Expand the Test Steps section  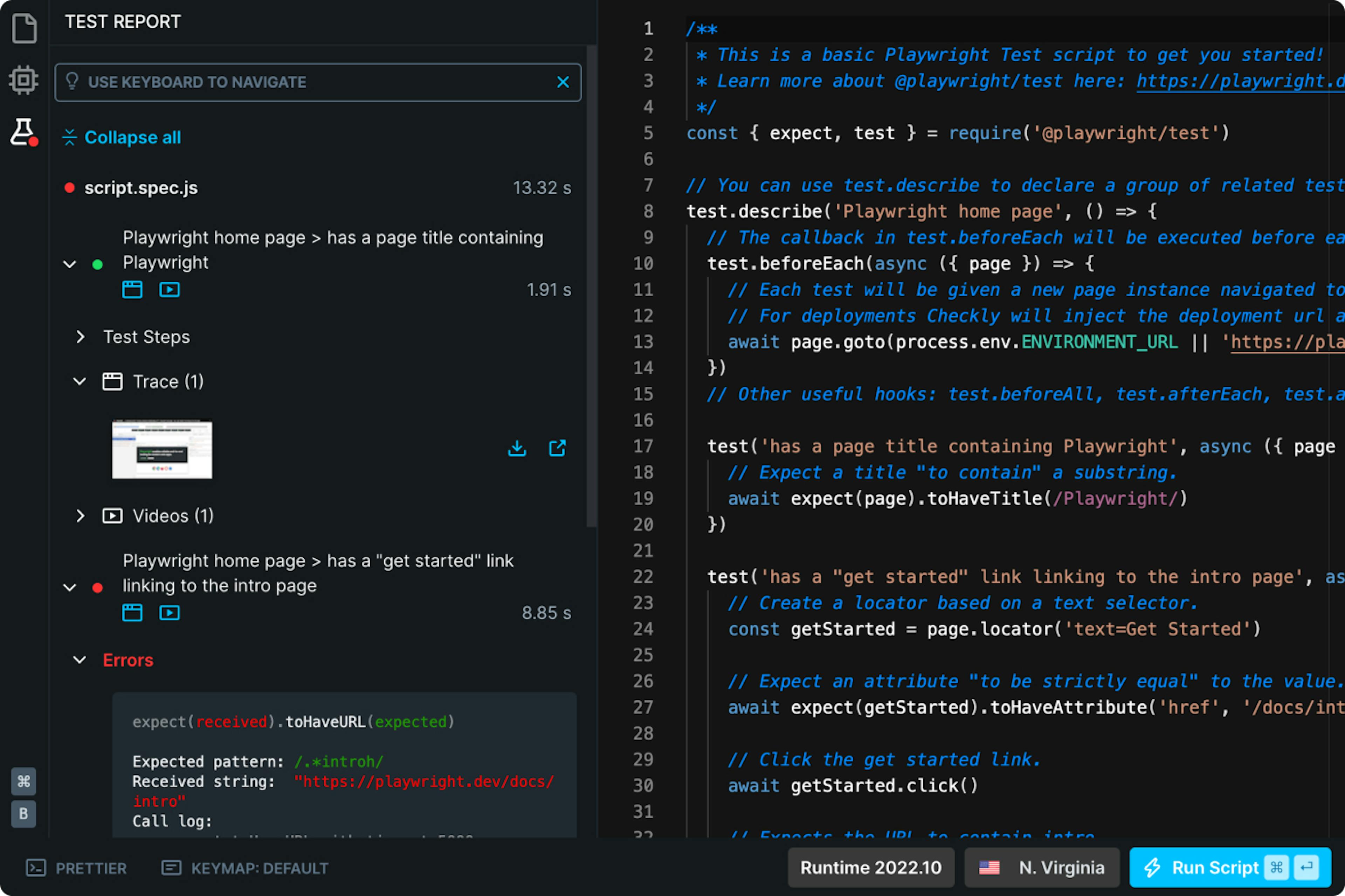point(80,337)
